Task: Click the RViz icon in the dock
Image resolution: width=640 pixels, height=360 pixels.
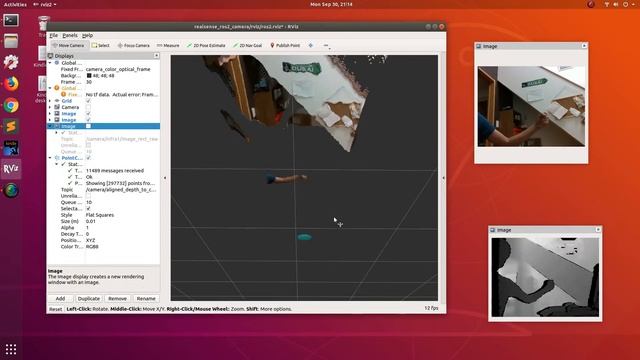Action: [11, 169]
